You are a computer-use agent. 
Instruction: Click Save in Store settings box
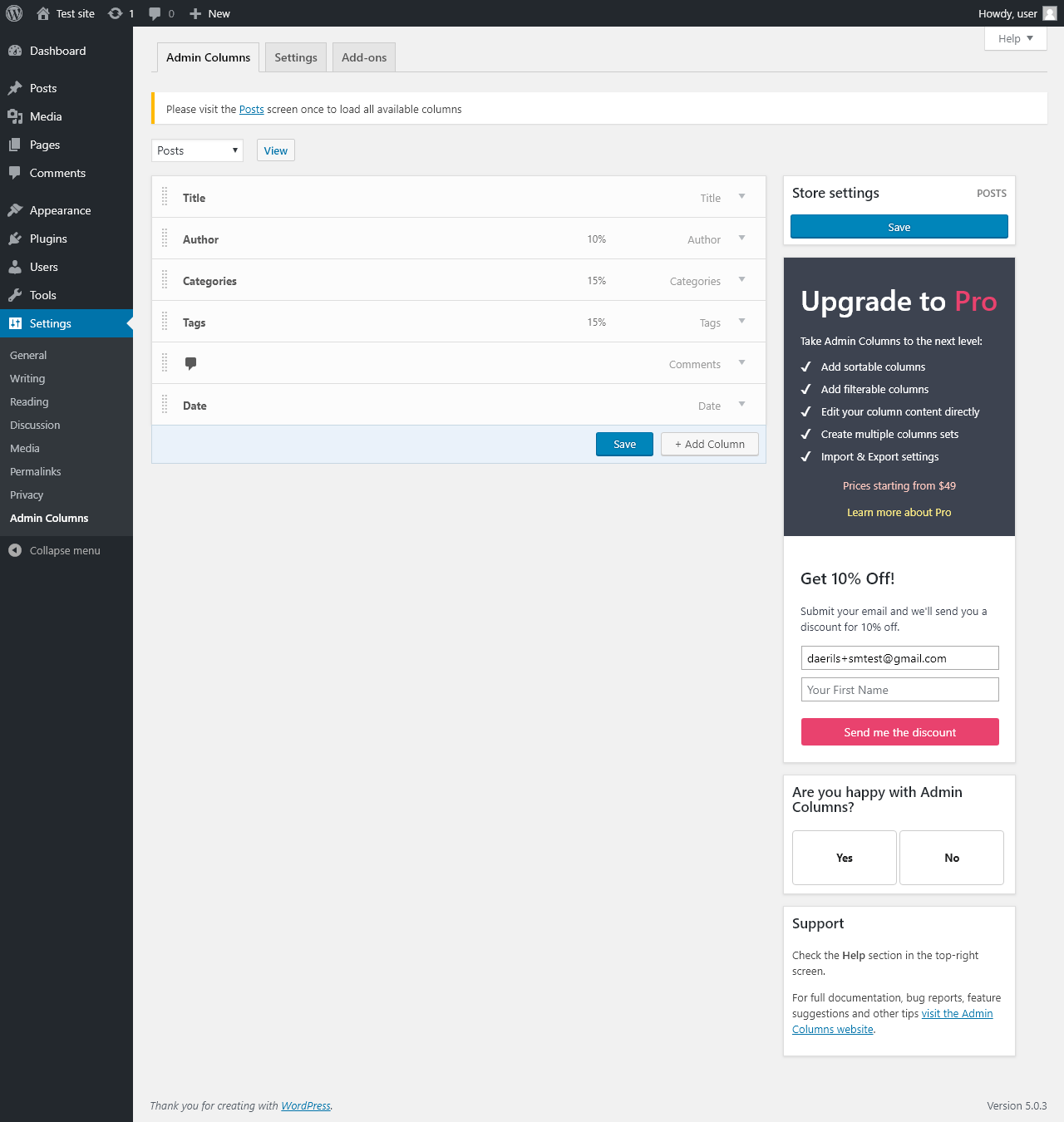899,227
